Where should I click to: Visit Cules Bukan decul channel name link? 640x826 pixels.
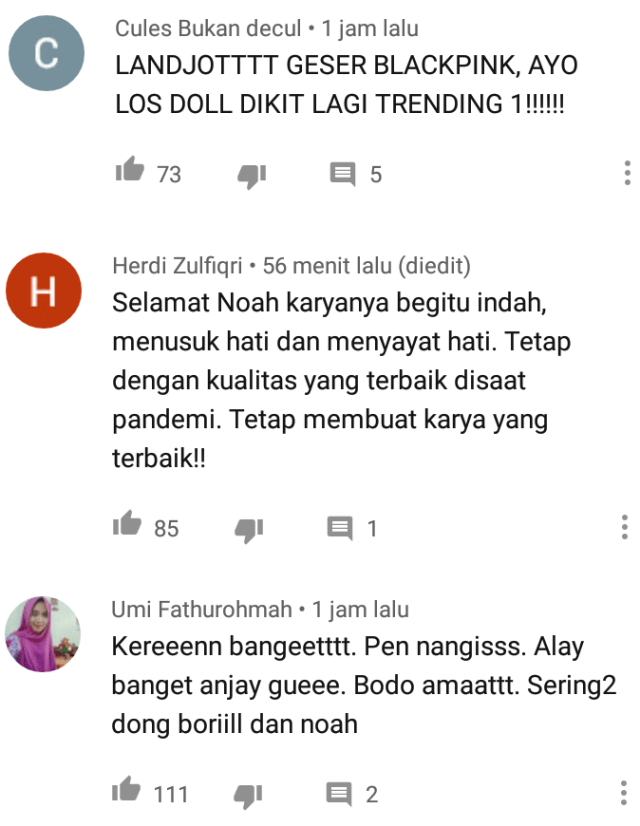208,28
